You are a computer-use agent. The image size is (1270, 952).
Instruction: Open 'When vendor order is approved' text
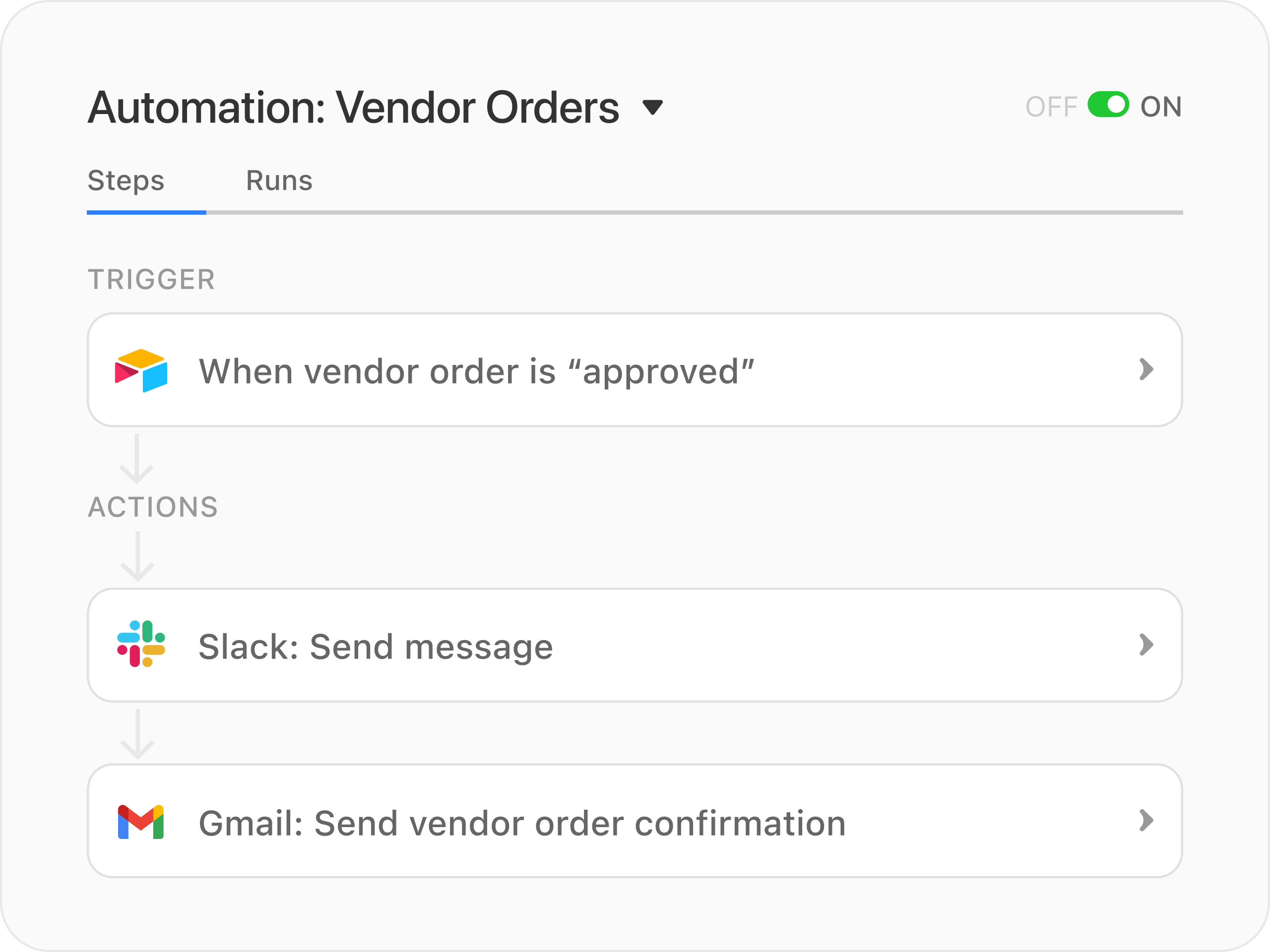tap(476, 371)
